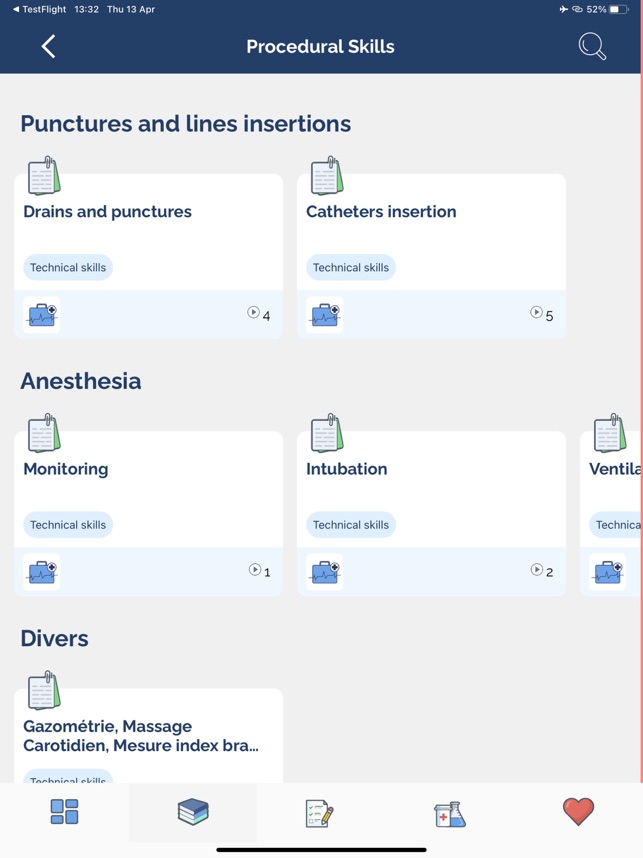Open search with magnifying glass icon

[592, 46]
